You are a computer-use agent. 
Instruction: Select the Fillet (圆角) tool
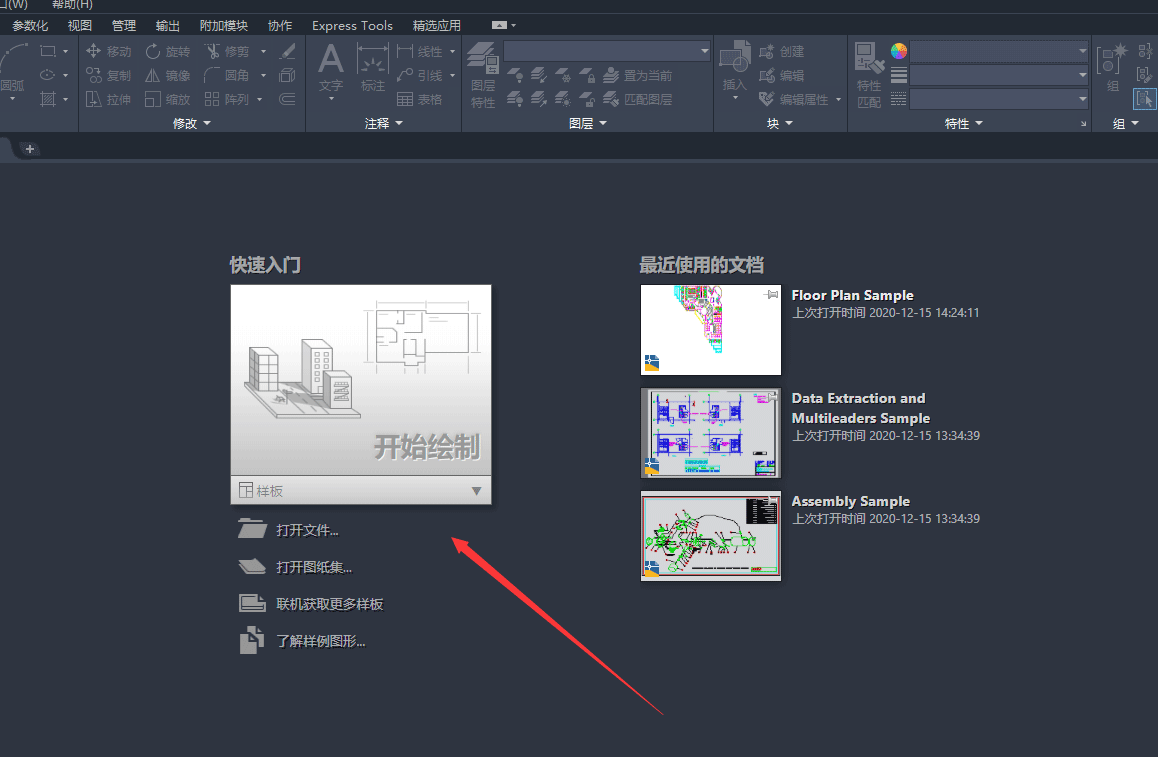click(227, 75)
